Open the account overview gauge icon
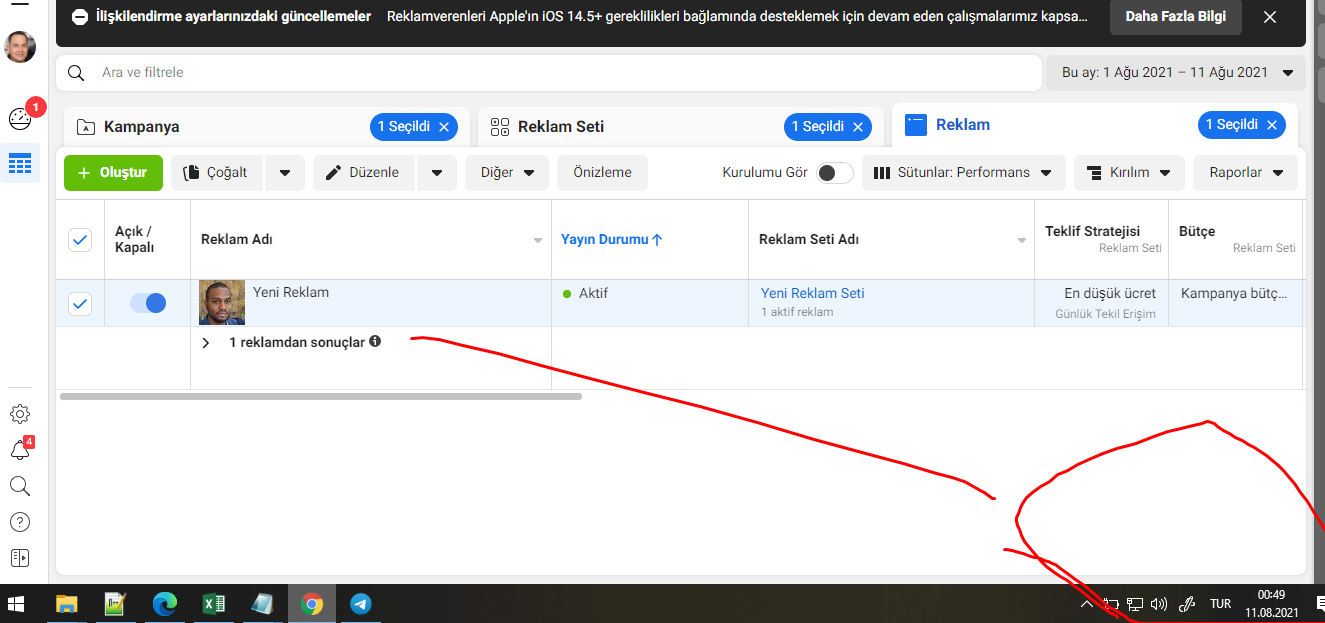1325x623 pixels. (x=20, y=119)
